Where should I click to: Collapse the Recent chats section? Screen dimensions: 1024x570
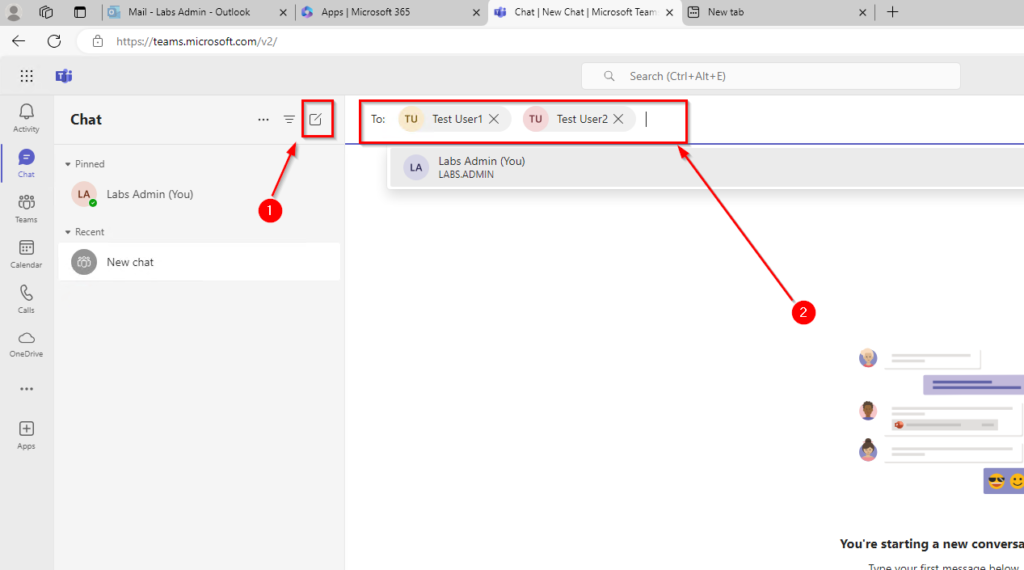click(x=68, y=232)
